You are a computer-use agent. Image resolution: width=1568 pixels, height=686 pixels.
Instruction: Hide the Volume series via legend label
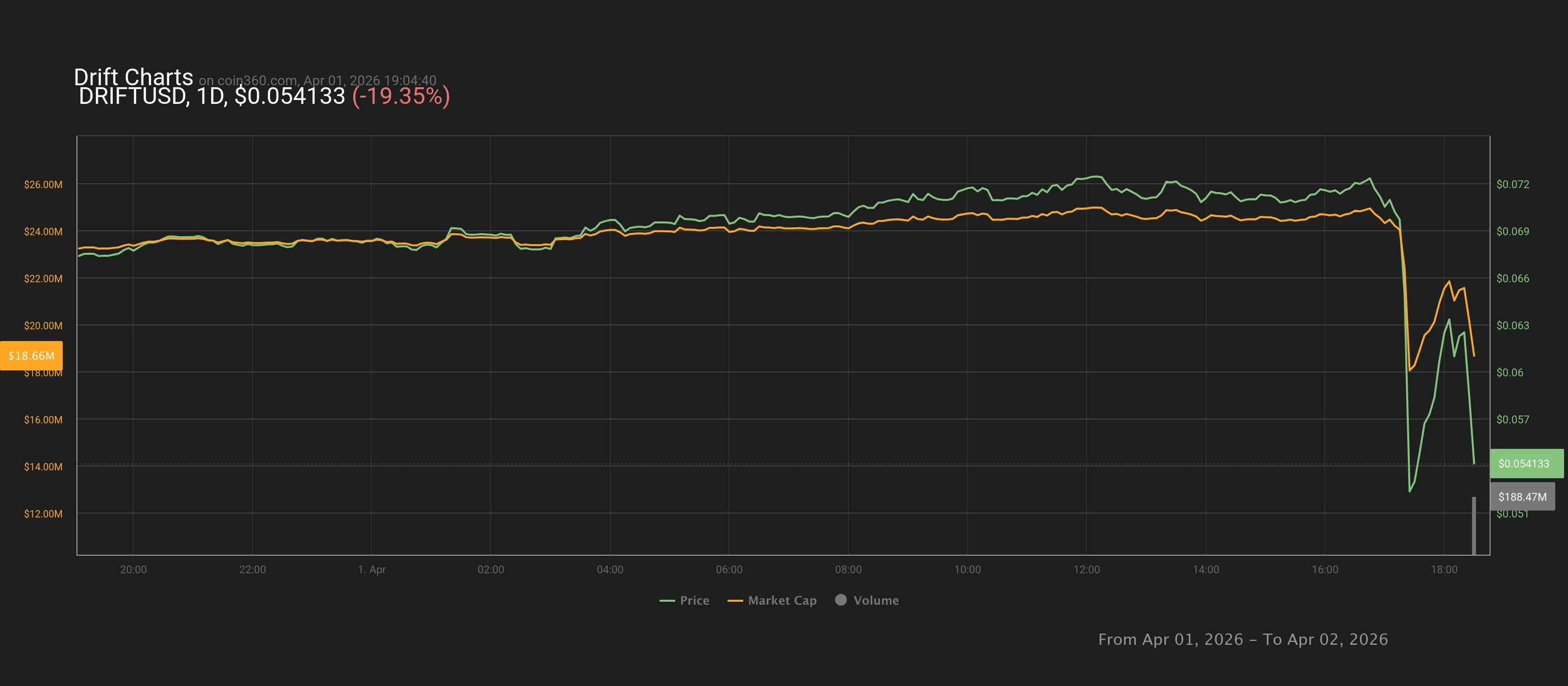pyautogui.click(x=877, y=600)
